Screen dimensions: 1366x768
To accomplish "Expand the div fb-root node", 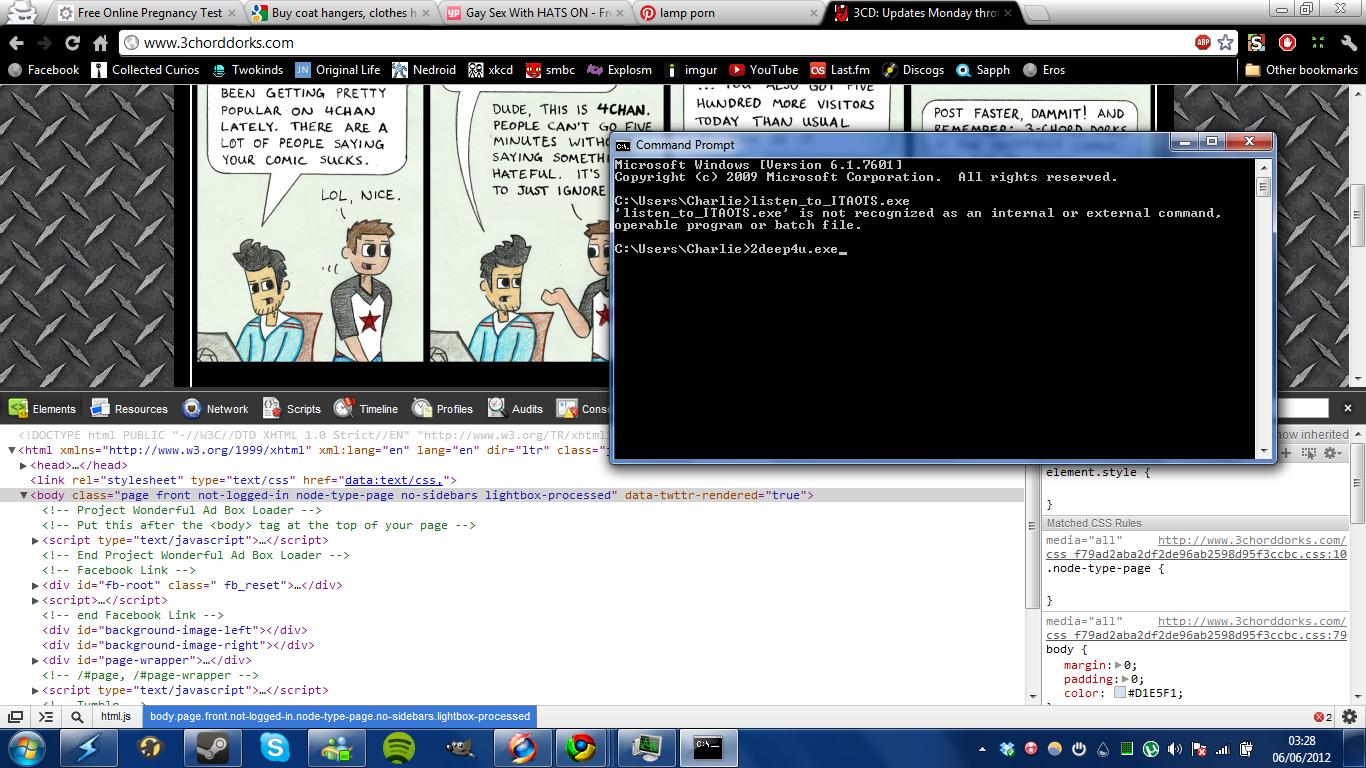I will point(36,585).
